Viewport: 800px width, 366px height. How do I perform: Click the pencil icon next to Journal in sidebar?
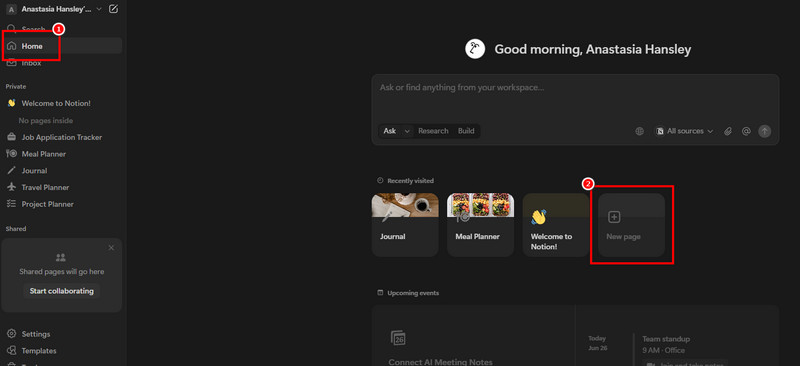coord(11,170)
